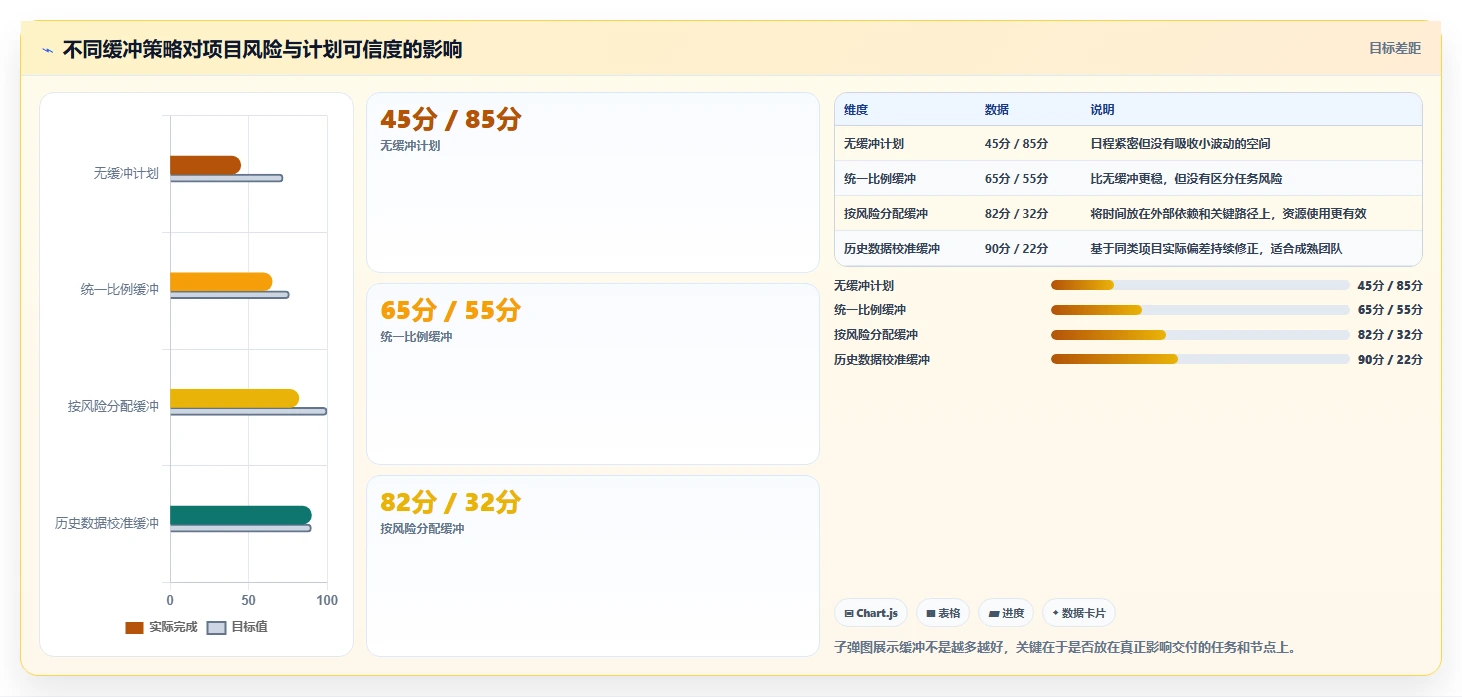Click description starting 将时间放在外部依赖
The image size is (1462, 697).
click(x=1228, y=214)
